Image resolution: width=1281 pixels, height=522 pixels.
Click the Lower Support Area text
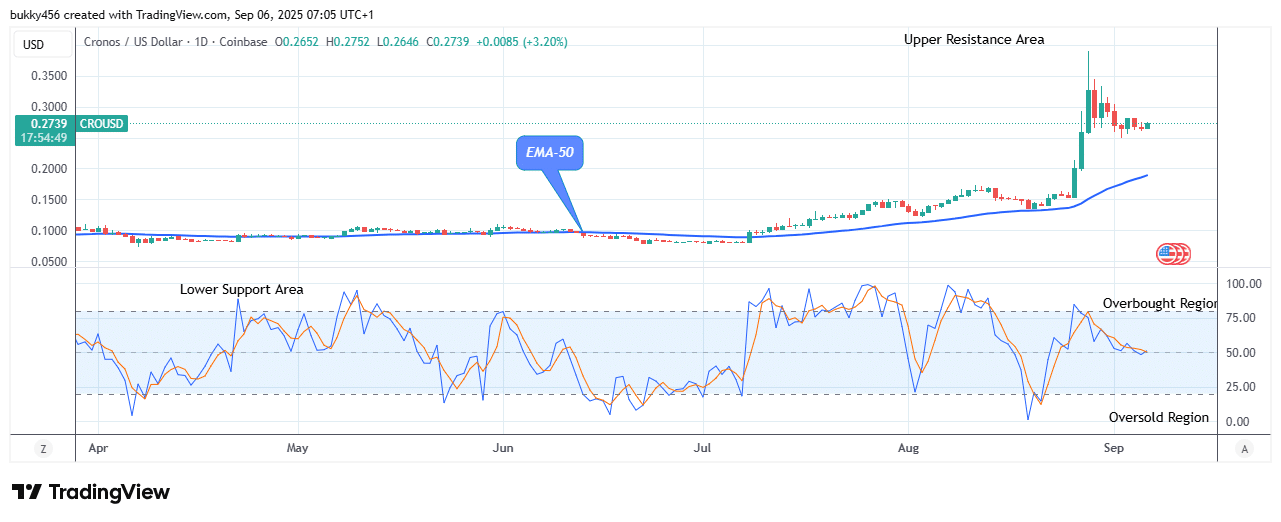[x=242, y=289]
